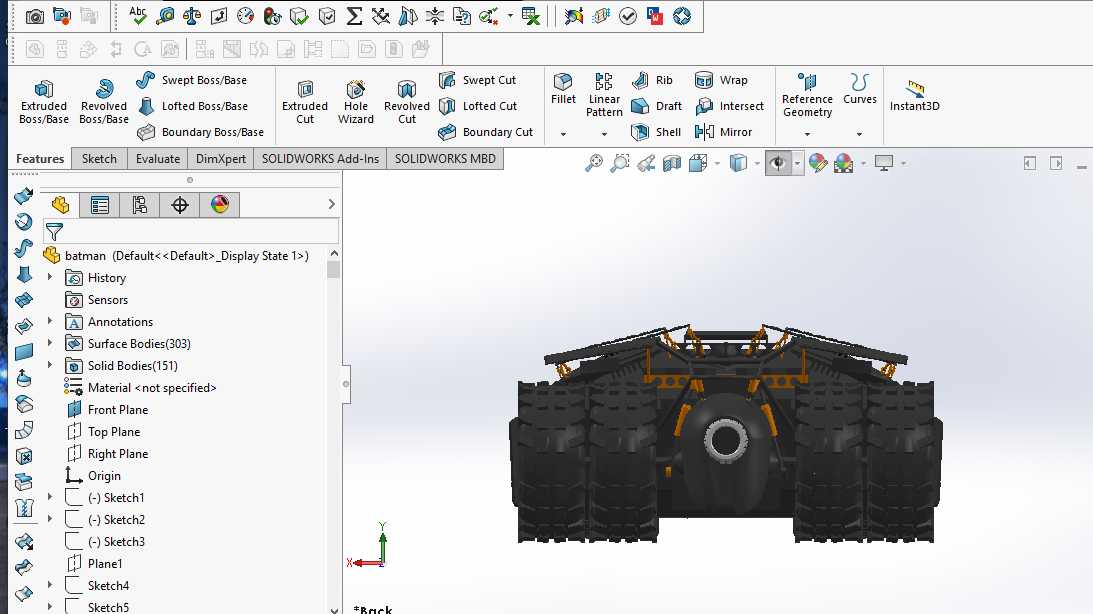Open Edit Appearance color ball icon
The width and height of the screenshot is (1093, 614).
pos(818,163)
